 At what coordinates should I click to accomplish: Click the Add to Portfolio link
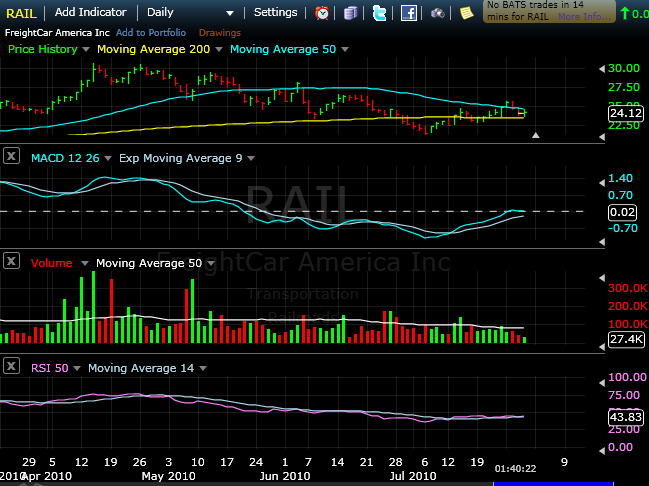coord(149,33)
